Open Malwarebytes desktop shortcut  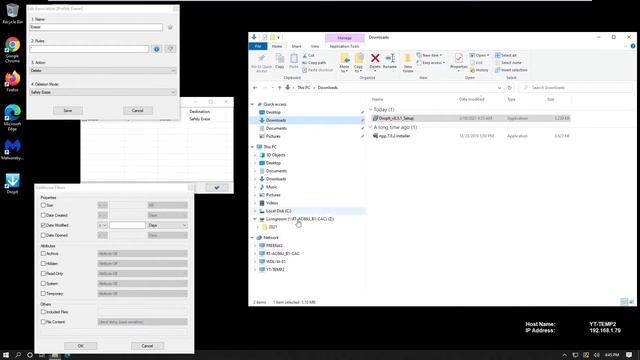[x=12, y=149]
